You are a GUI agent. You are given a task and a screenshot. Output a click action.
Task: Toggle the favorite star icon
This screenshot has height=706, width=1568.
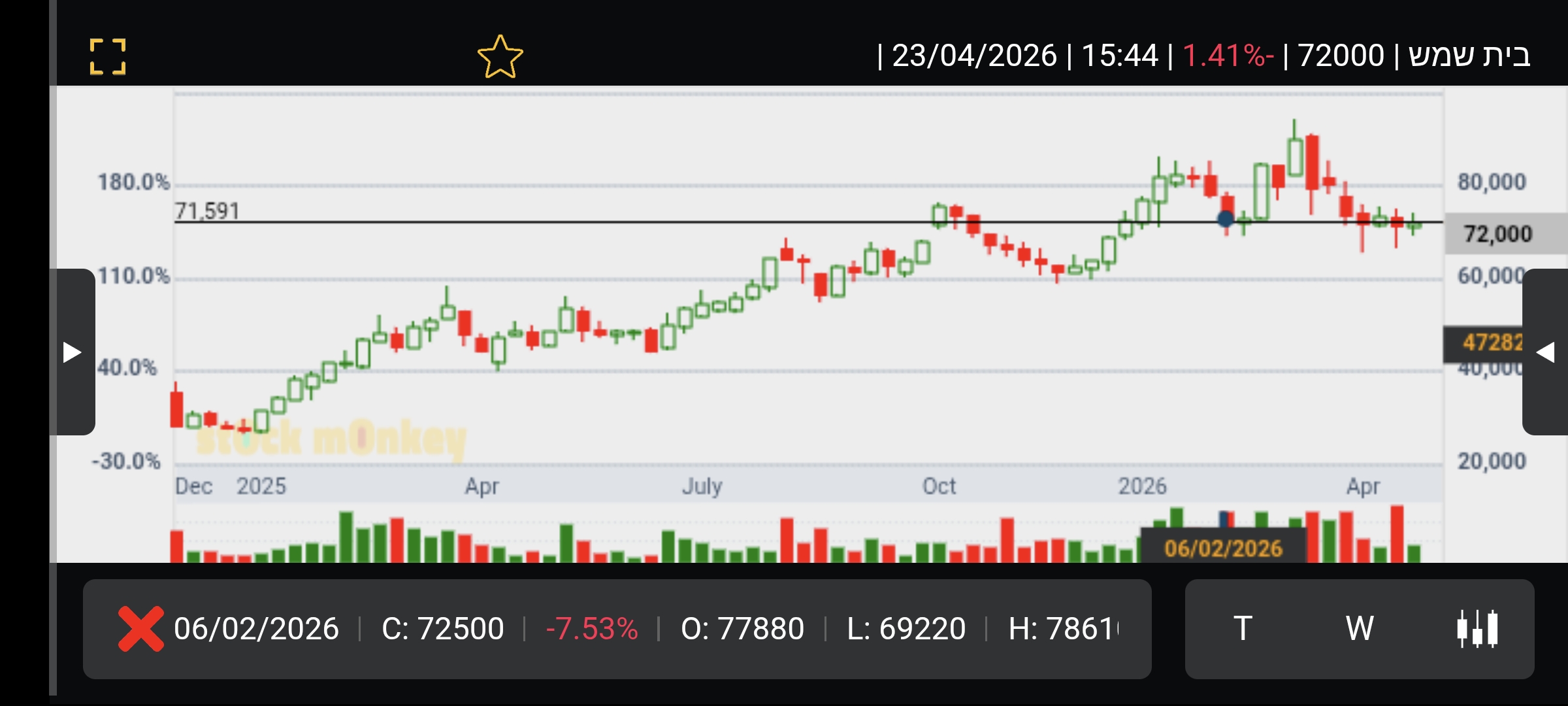click(x=500, y=57)
